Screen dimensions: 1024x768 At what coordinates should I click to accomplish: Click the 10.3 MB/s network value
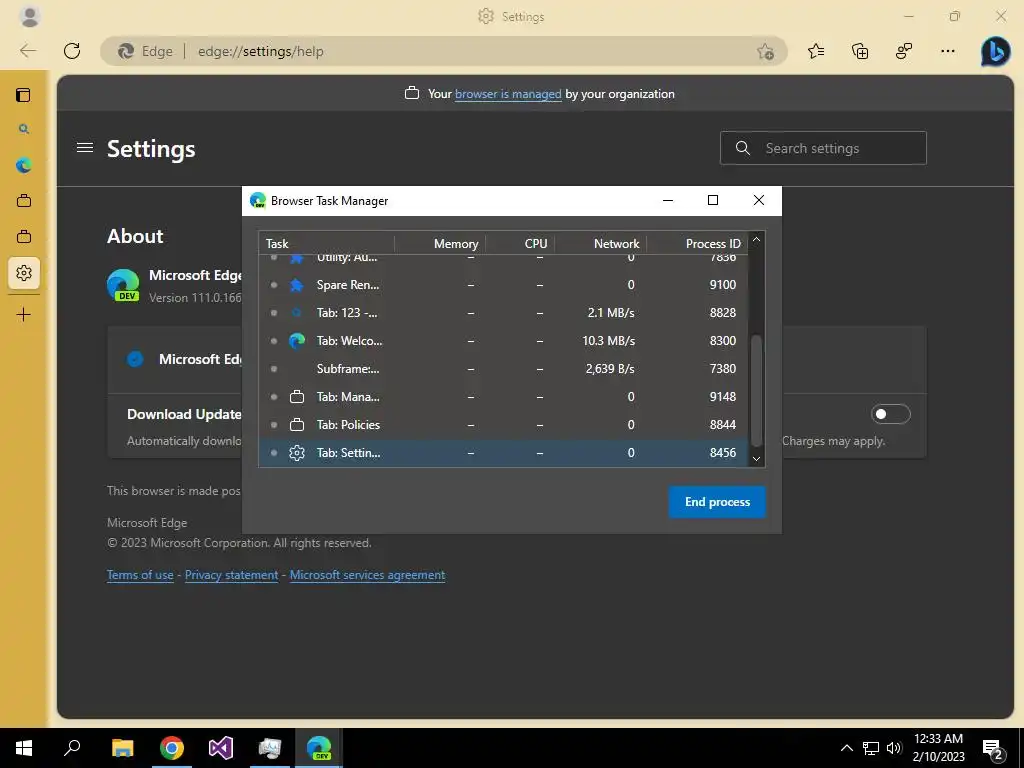coord(609,341)
